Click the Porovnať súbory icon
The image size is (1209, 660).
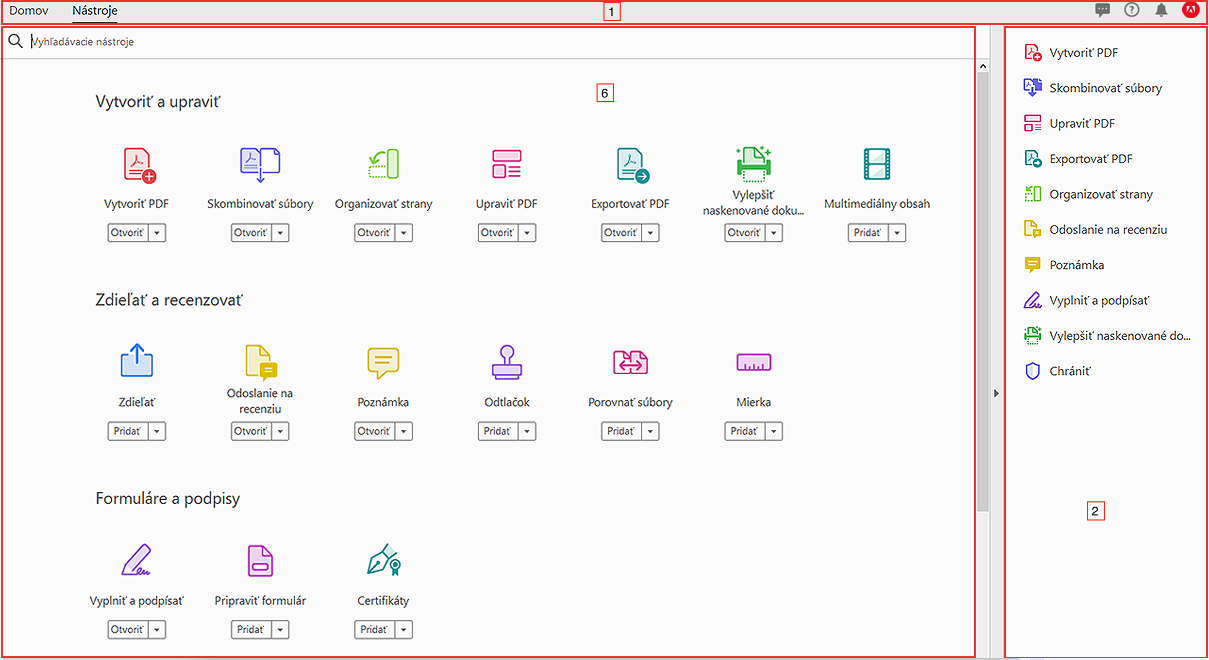pyautogui.click(x=630, y=362)
